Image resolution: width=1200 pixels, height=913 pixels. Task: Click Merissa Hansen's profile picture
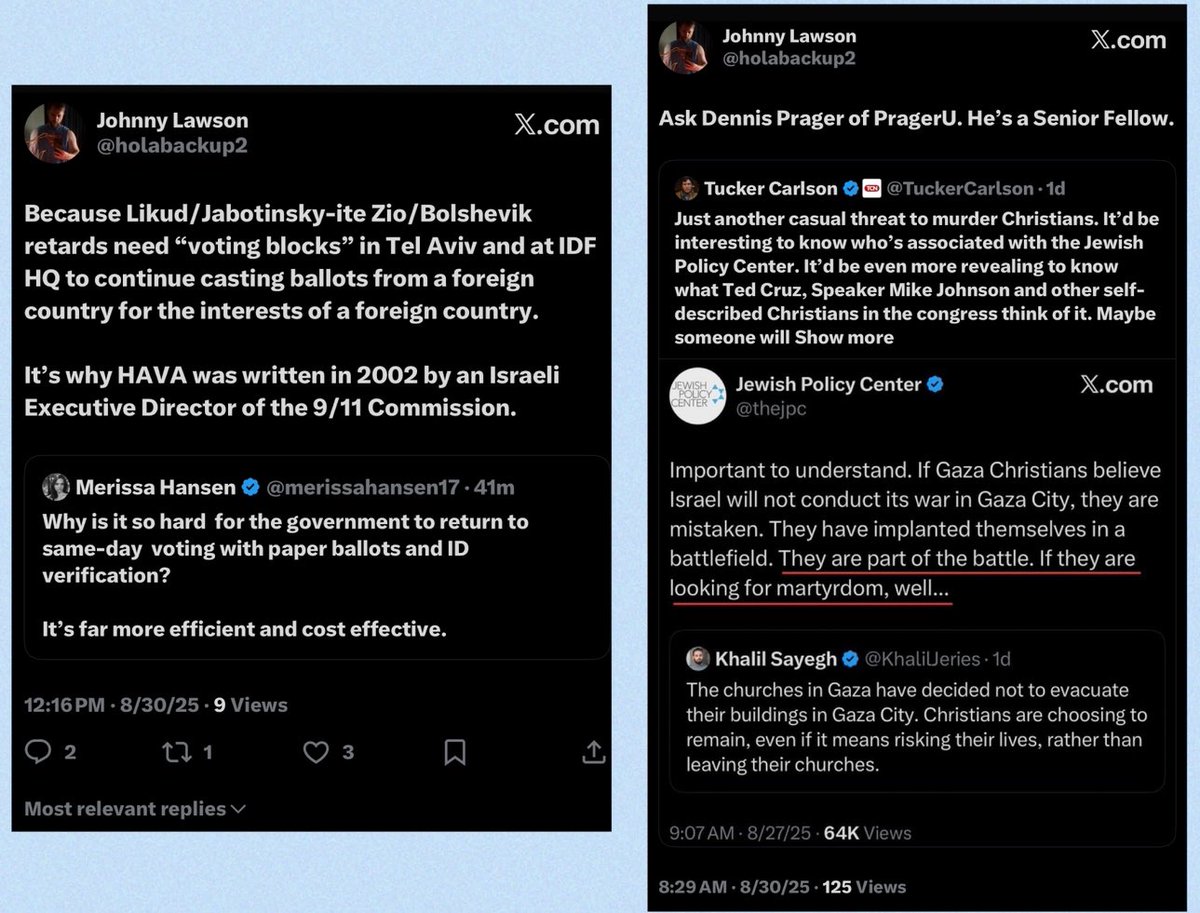(x=54, y=488)
